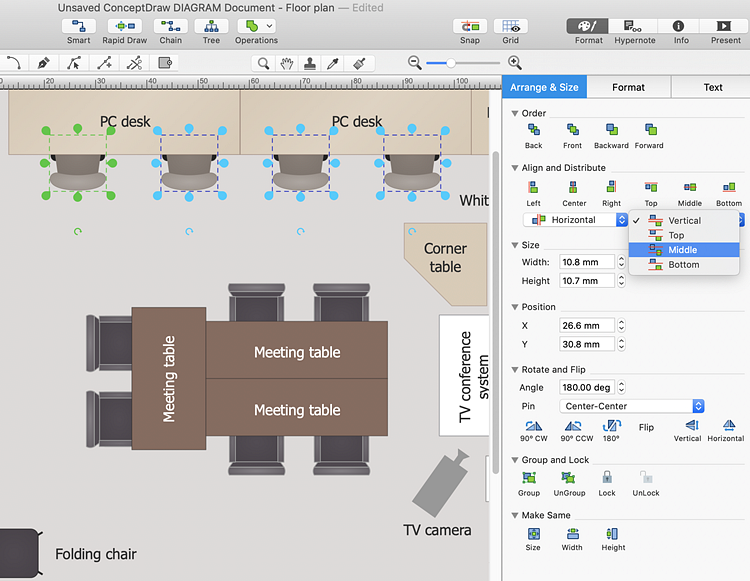Toggle Snap in the toolbar

[x=470, y=26]
